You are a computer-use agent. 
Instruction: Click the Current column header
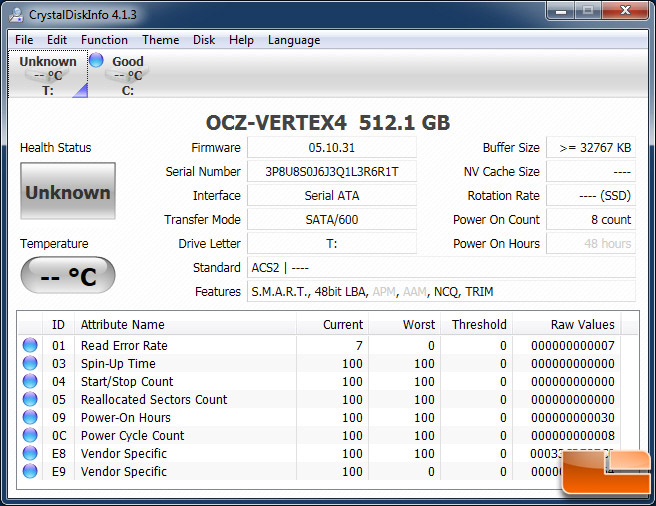[332, 324]
